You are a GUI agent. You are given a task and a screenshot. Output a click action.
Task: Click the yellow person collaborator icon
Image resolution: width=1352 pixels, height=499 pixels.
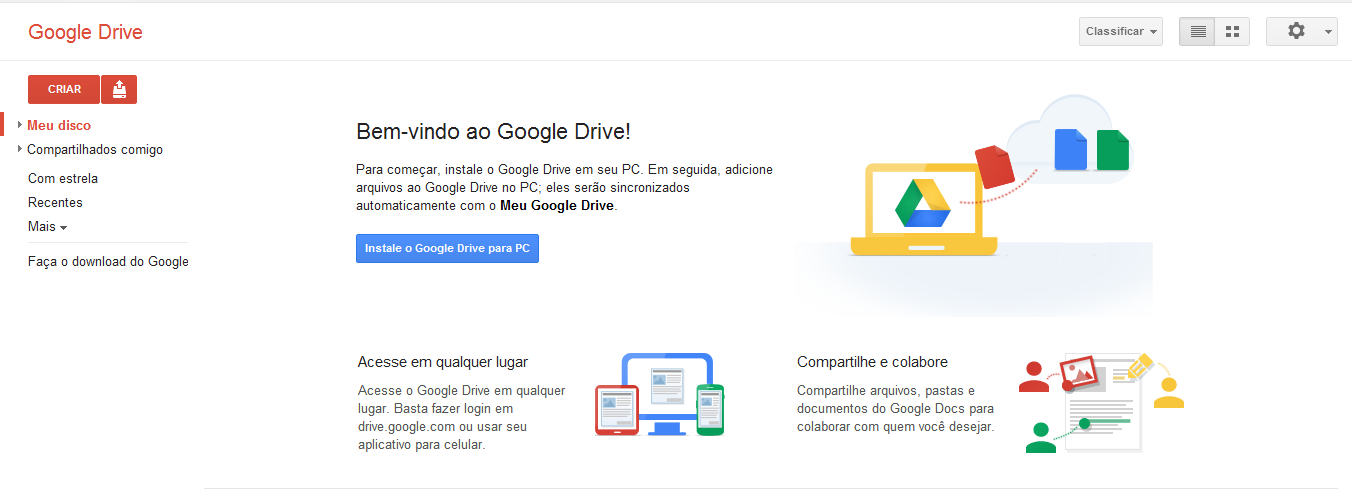pos(1168,392)
